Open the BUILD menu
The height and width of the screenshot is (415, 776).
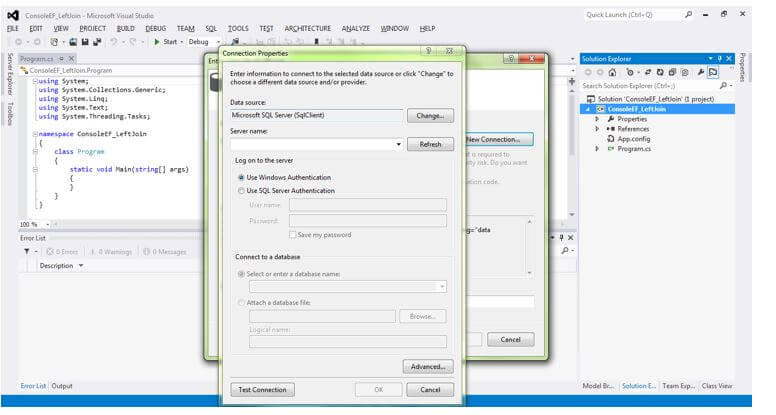pos(125,29)
